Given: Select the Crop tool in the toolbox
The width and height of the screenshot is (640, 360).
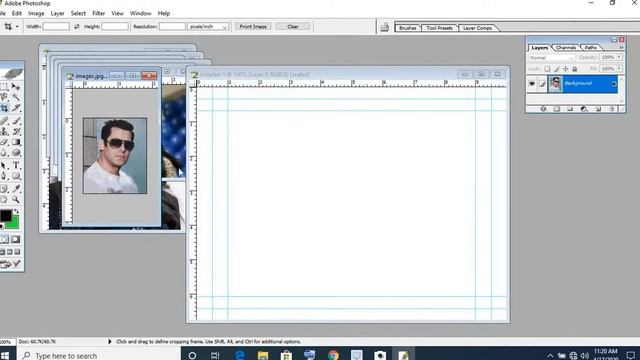Looking at the screenshot, I should pyautogui.click(x=4, y=108).
